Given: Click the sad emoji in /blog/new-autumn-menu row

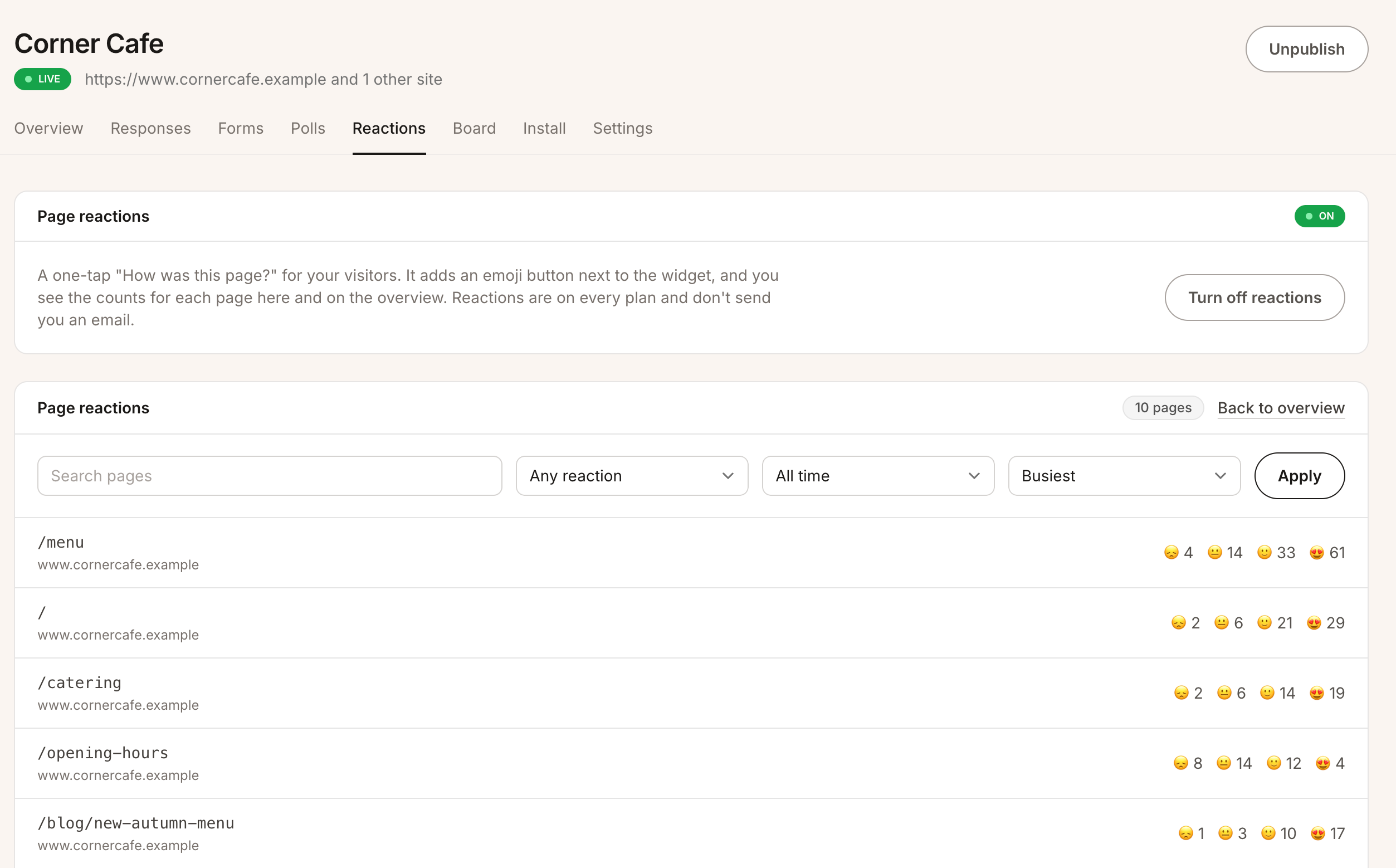Looking at the screenshot, I should point(1186,833).
